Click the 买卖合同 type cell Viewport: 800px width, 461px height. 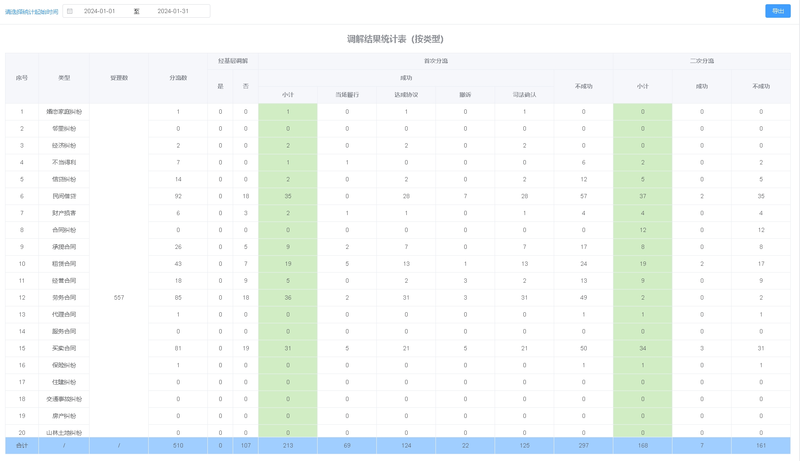coord(64,348)
